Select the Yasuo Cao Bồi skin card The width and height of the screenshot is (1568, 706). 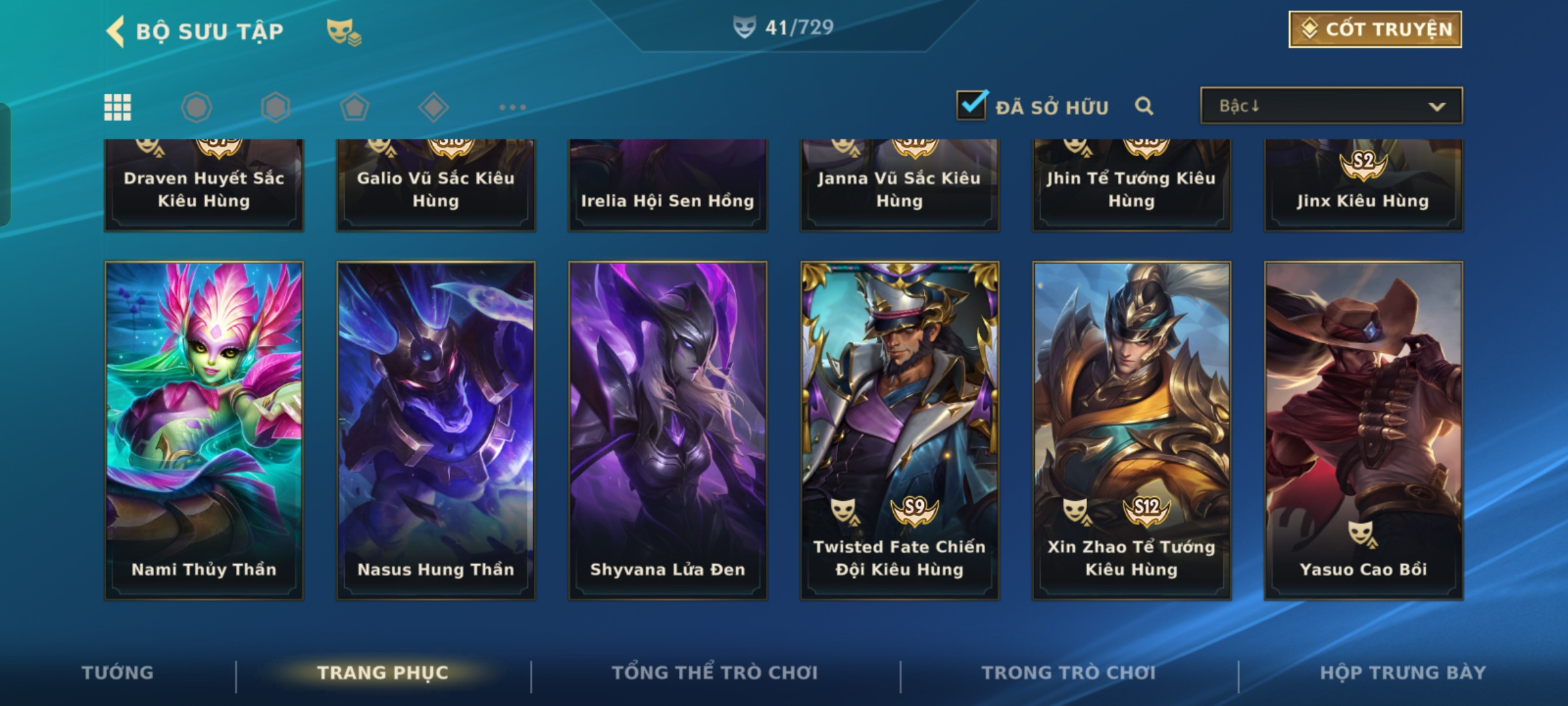coord(1364,431)
